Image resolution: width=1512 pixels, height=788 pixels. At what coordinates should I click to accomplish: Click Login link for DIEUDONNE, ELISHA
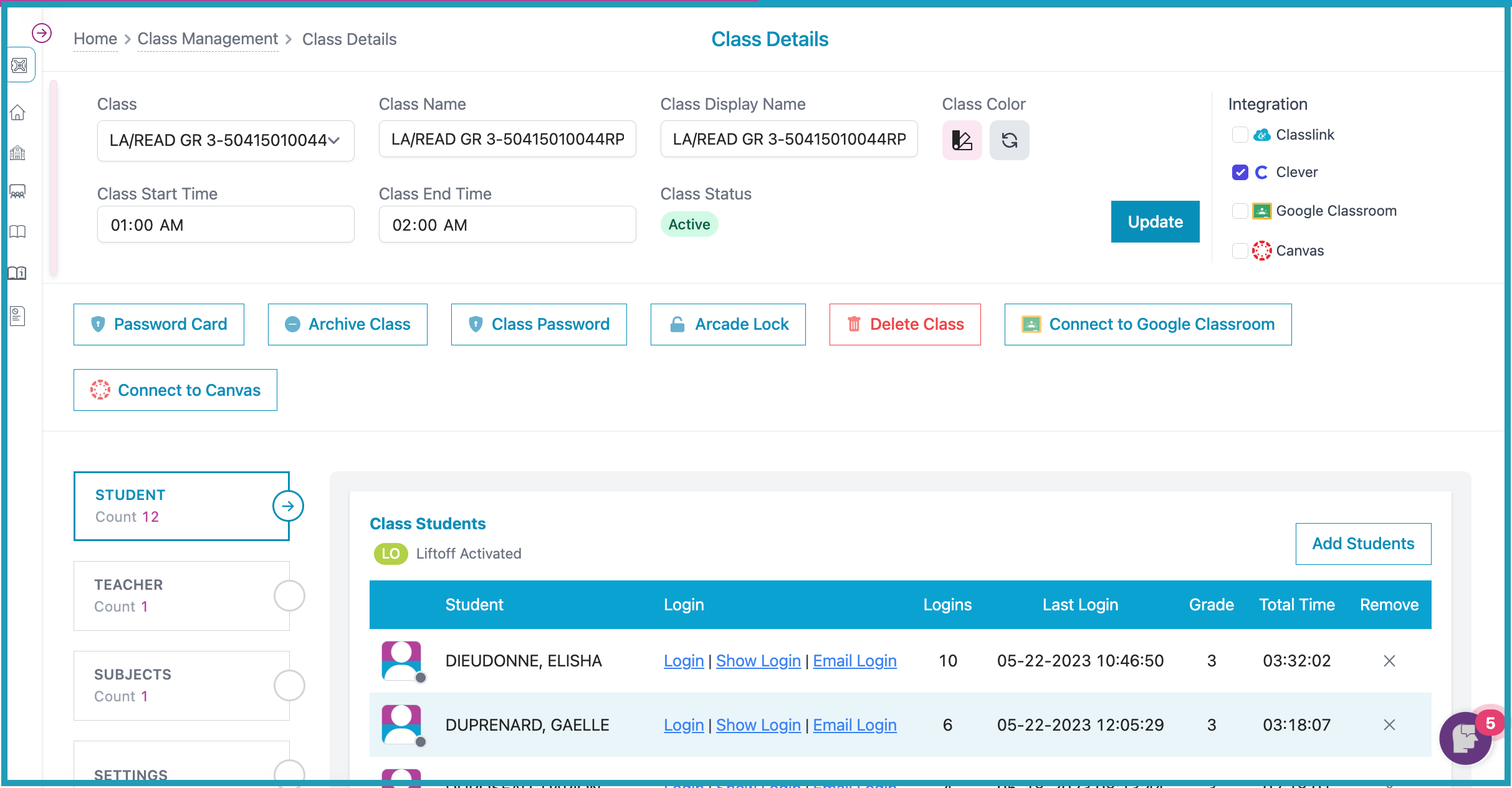point(684,661)
